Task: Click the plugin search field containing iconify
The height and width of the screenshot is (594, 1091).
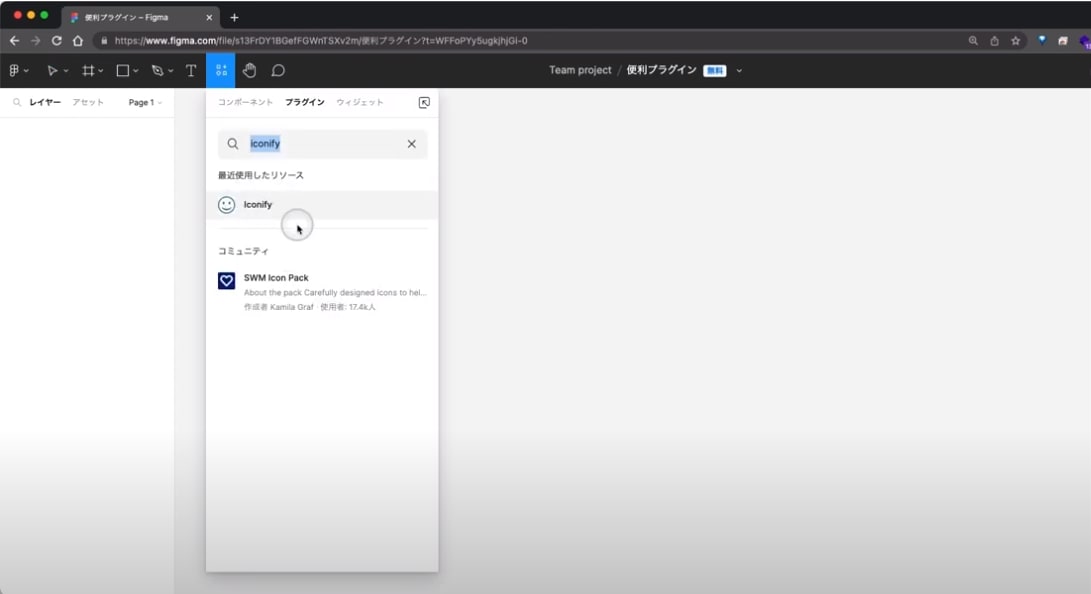Action: (x=322, y=144)
